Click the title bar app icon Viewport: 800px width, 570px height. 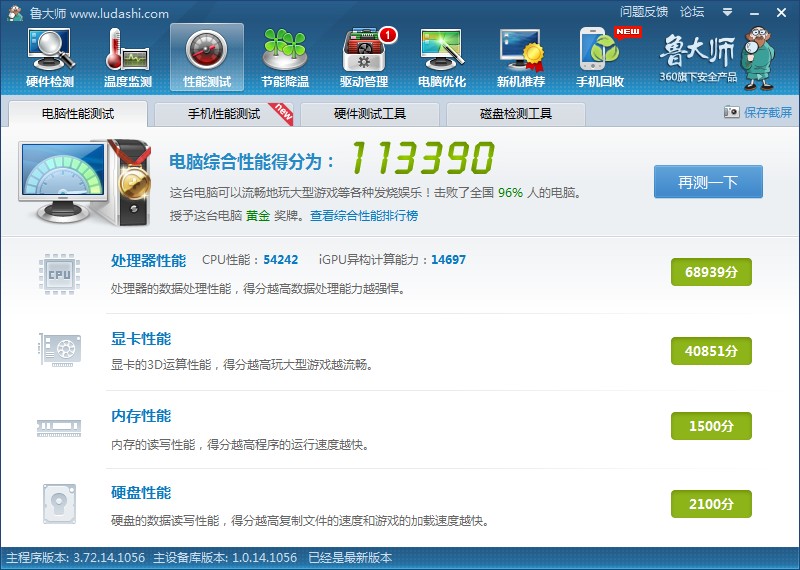15,13
